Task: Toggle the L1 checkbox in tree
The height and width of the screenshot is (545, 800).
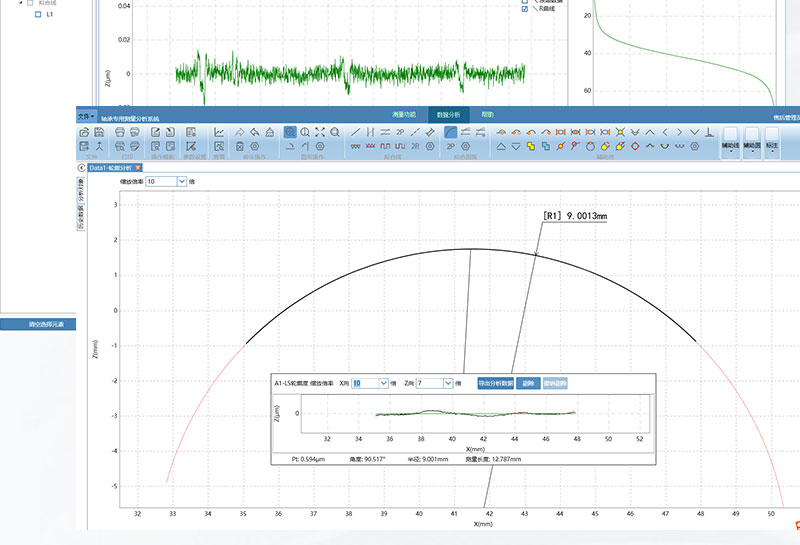Action: [38, 15]
